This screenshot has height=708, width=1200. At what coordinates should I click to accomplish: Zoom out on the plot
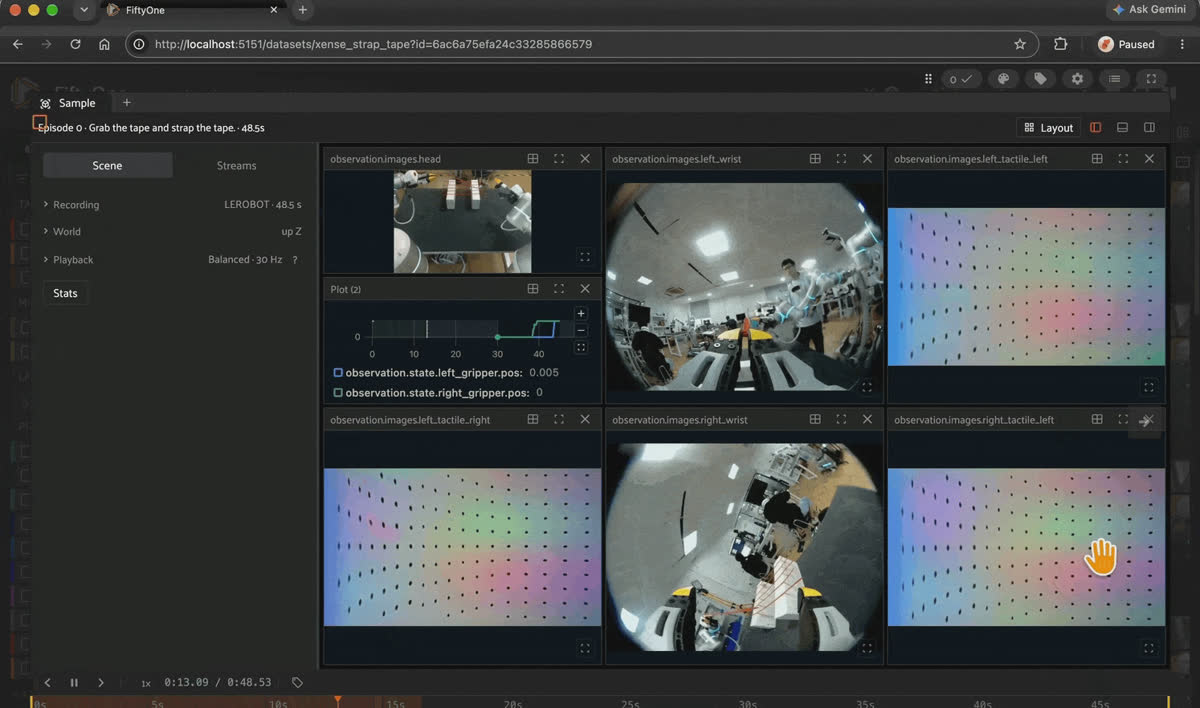point(581,330)
